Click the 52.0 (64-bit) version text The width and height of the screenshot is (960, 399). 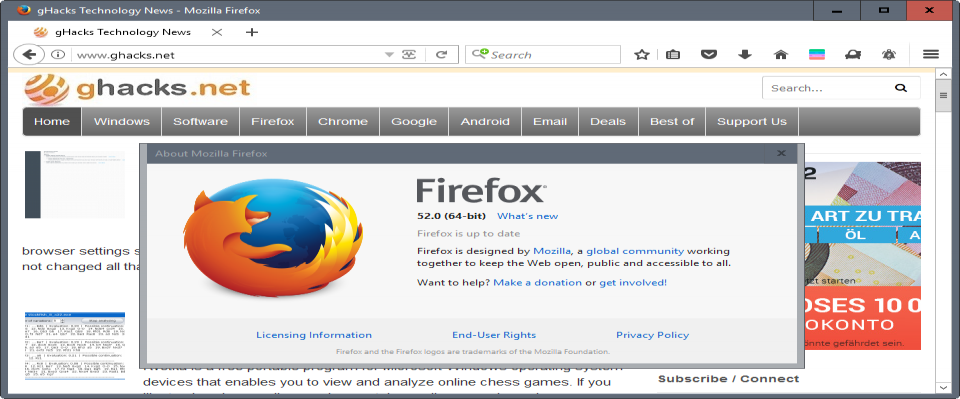[451, 216]
